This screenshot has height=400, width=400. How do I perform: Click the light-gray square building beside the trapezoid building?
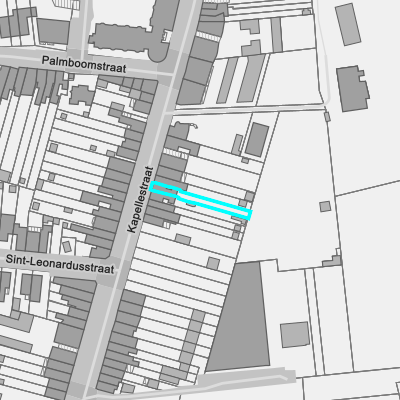[295, 335]
